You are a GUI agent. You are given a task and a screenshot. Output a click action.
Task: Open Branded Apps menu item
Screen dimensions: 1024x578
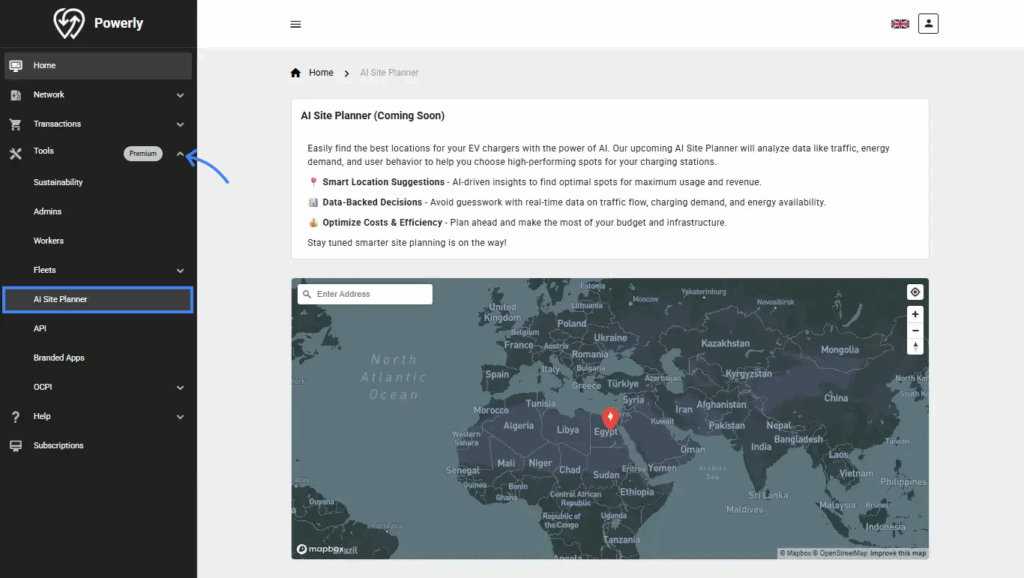[59, 357]
